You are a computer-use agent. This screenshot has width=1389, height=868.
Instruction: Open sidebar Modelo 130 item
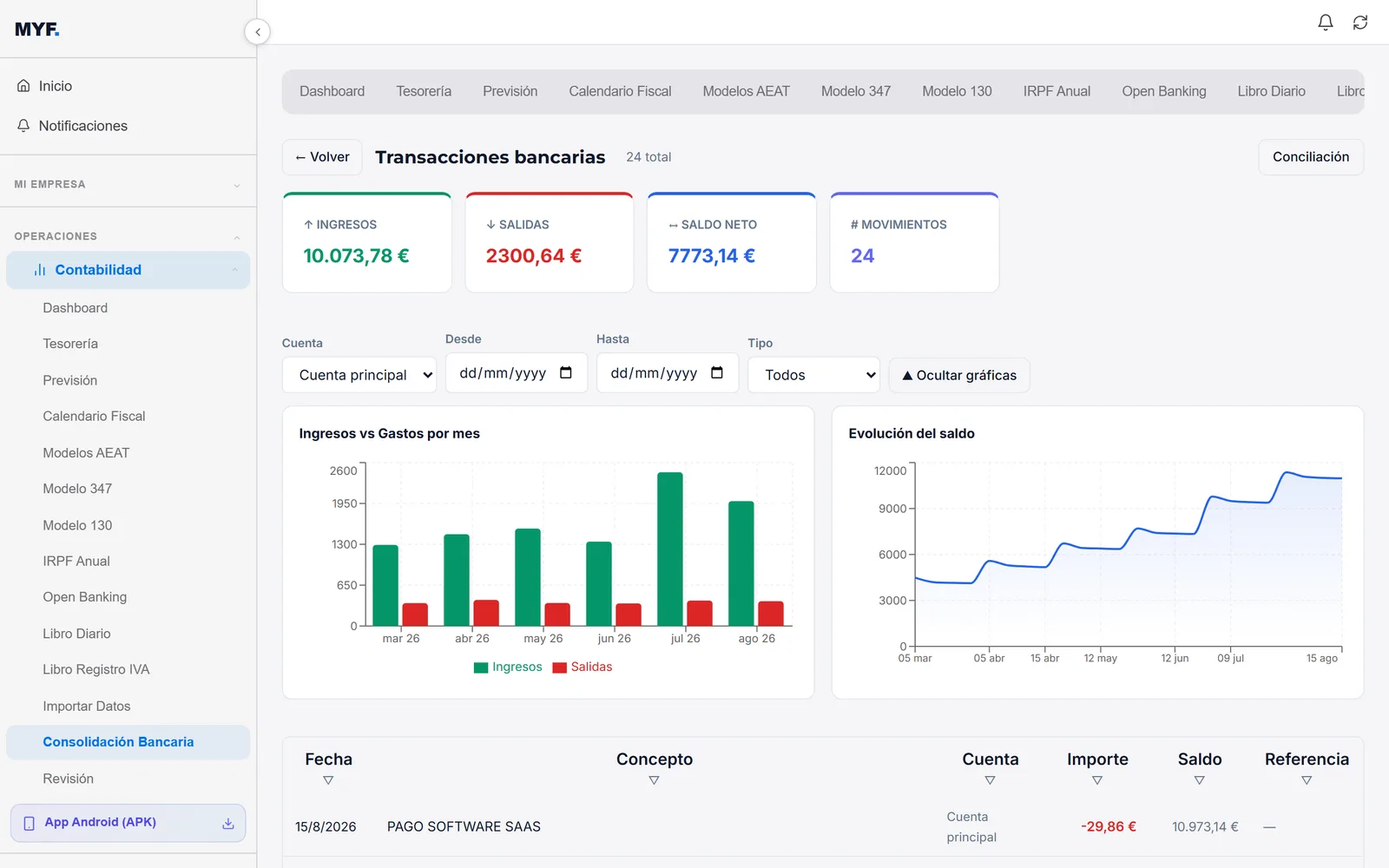coord(128,525)
